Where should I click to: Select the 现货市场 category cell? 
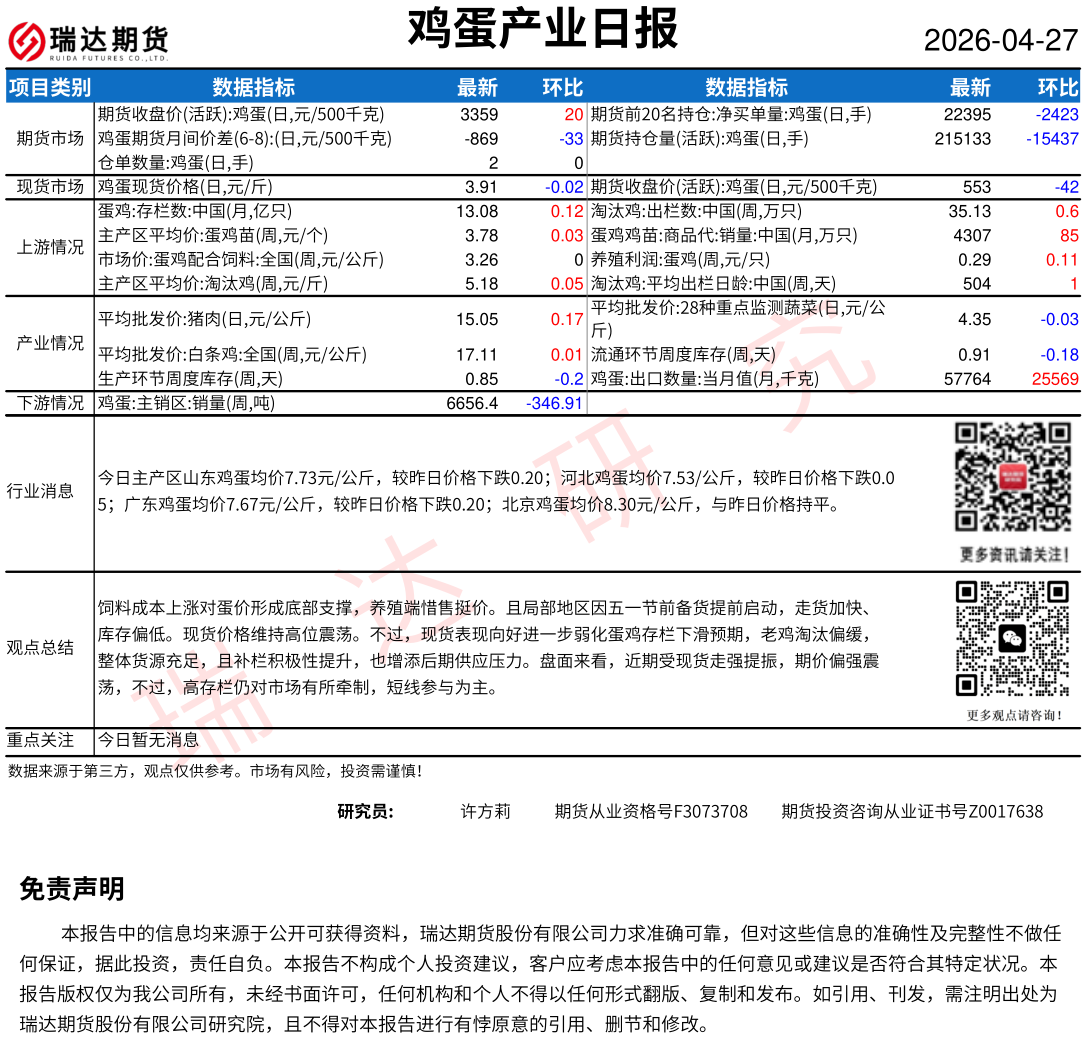(50, 186)
